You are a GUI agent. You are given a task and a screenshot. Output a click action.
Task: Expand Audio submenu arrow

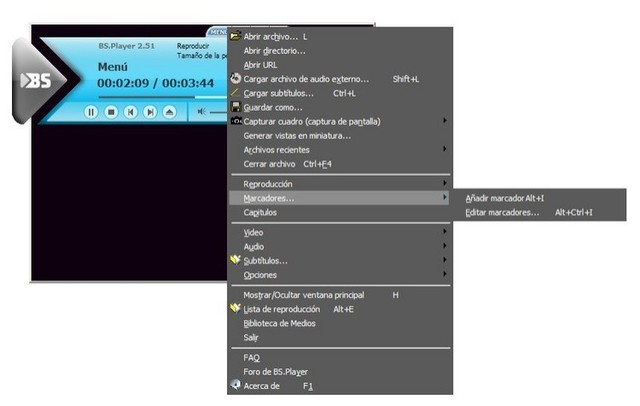(444, 246)
